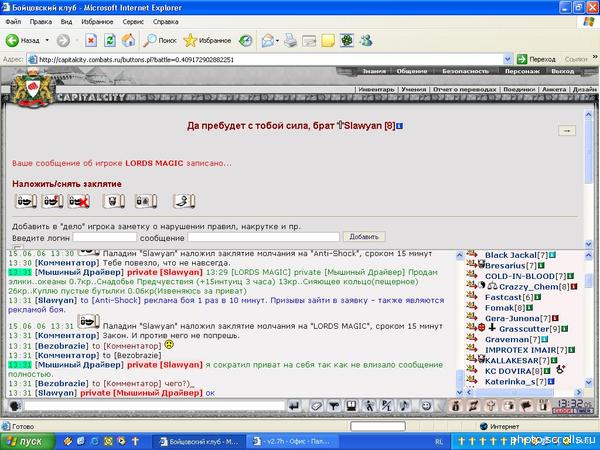
Task: Expand the Ссылки links chevron
Action: point(595,57)
